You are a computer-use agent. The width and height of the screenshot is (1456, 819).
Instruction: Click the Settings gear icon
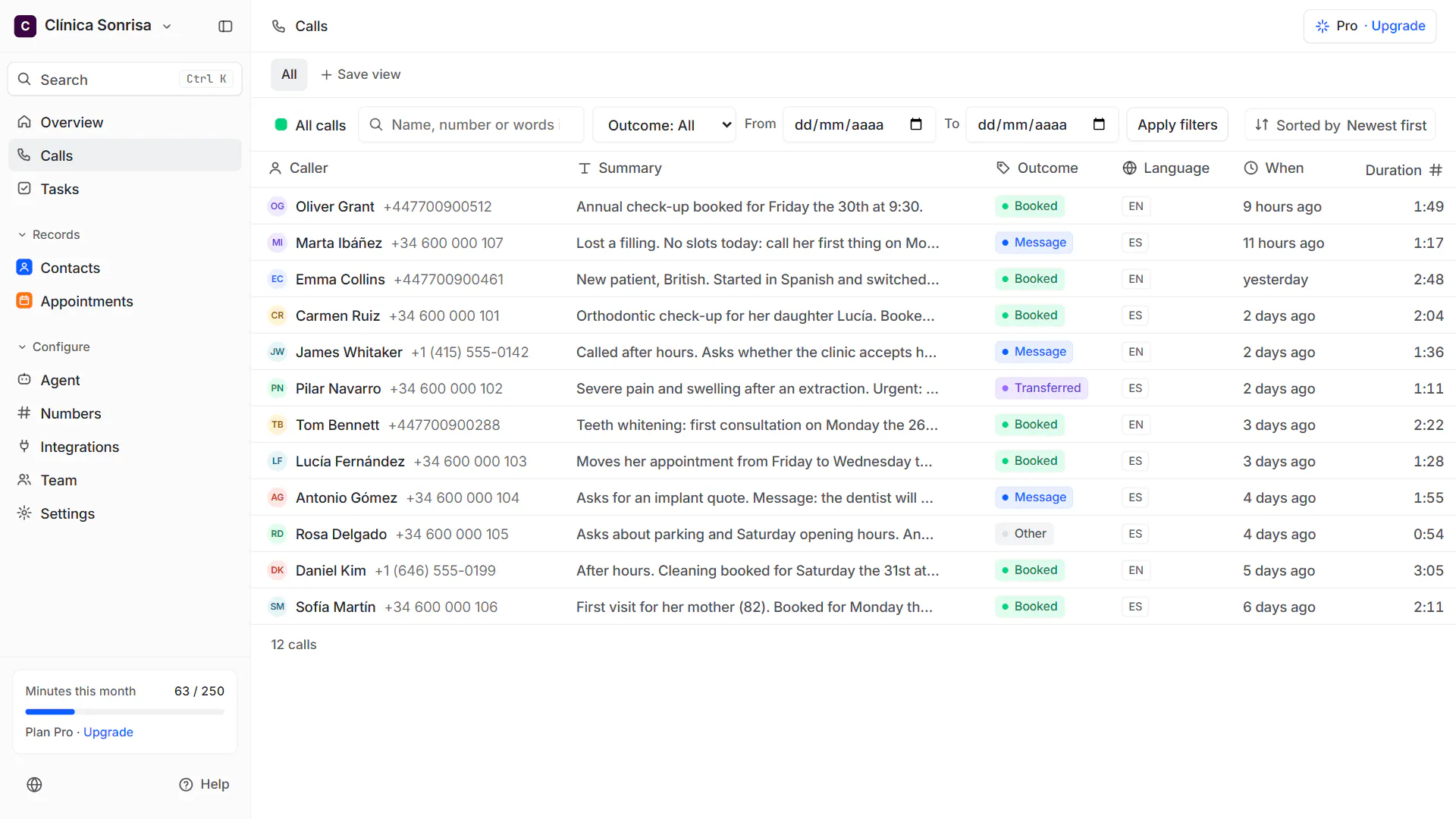[24, 513]
